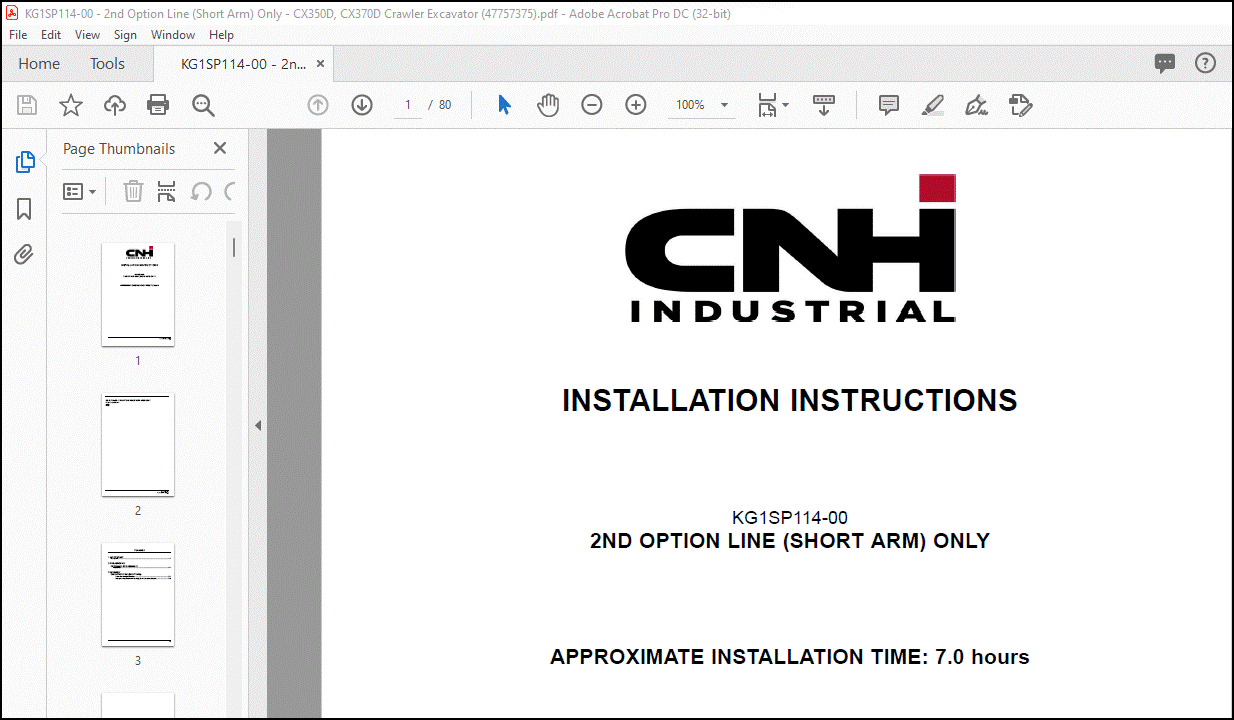Open the Sign document tool
1234x720 pixels.
[977, 105]
